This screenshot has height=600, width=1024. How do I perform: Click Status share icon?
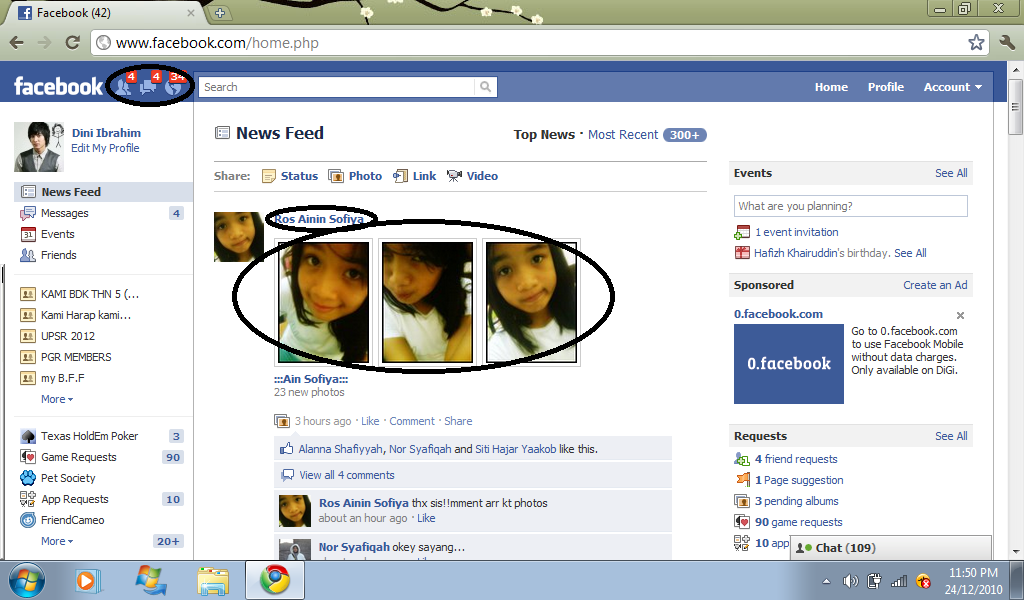[268, 176]
